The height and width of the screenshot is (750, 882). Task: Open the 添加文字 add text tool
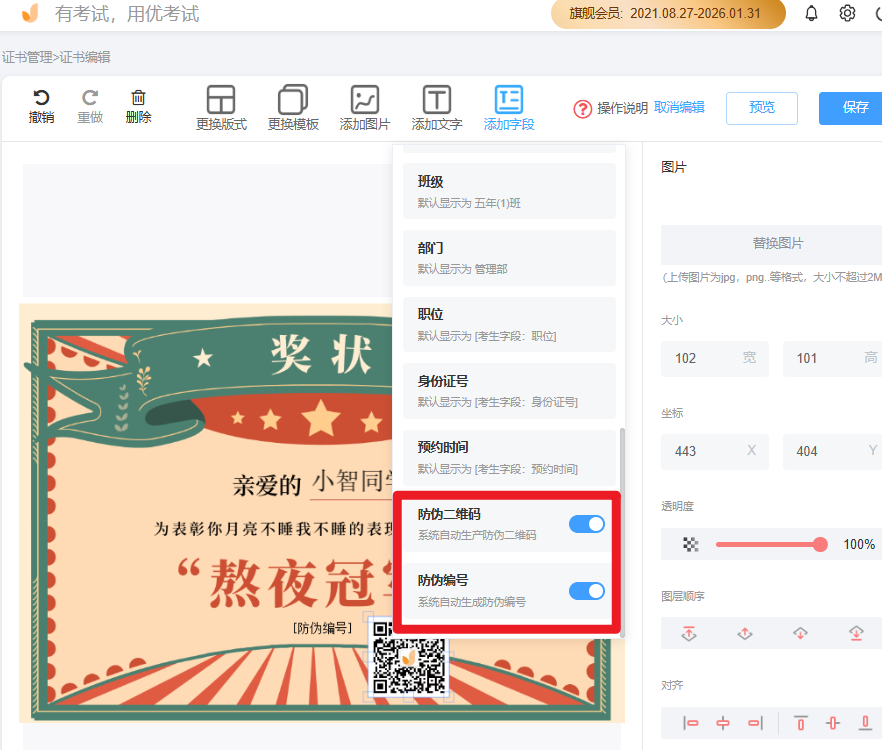pyautogui.click(x=436, y=107)
